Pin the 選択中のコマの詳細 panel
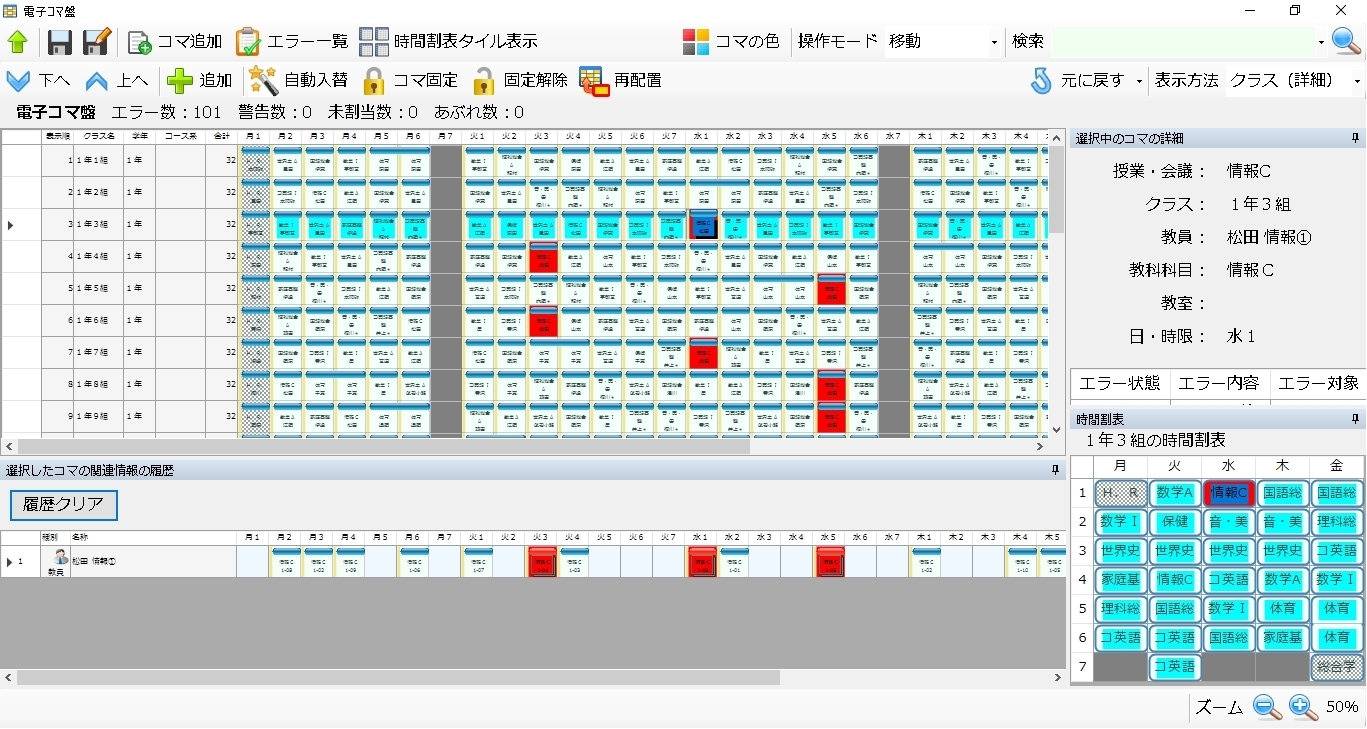Image resolution: width=1367 pixels, height=729 pixels. click(x=1356, y=140)
